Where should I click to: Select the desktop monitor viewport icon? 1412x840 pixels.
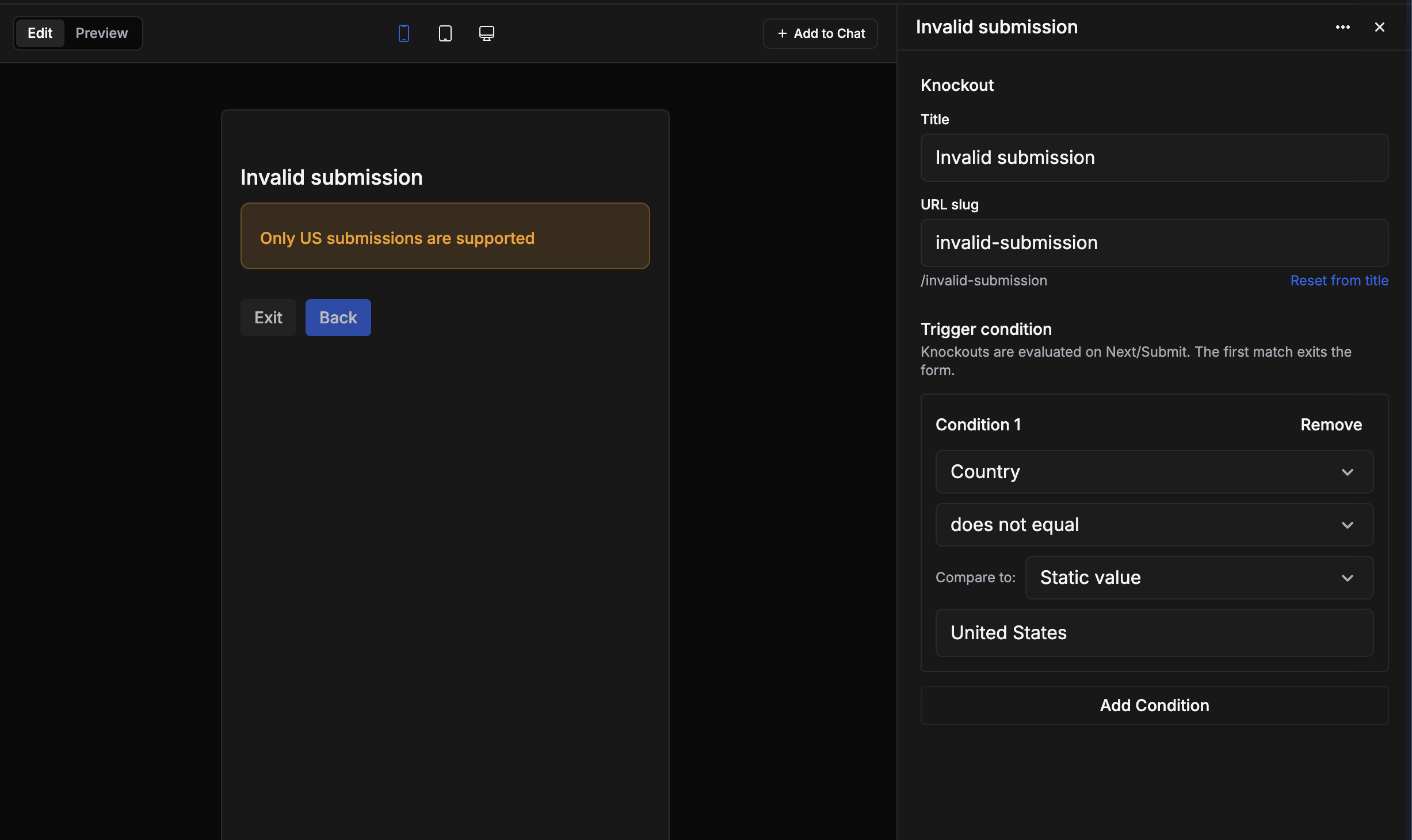coord(487,33)
